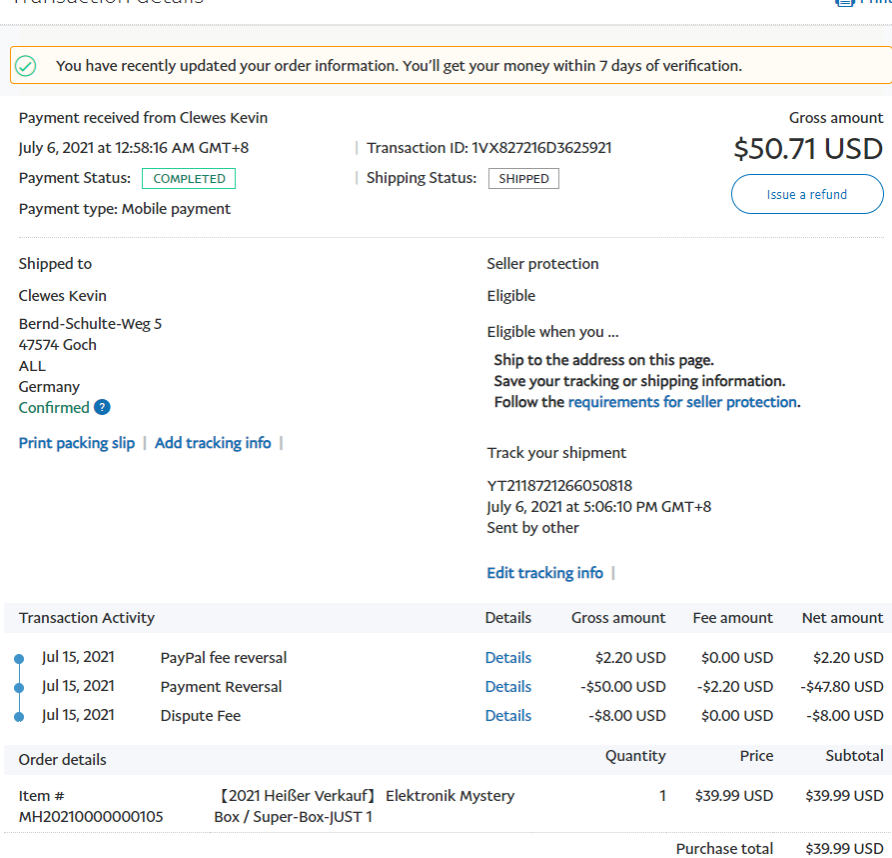Screen dimensions: 892x858
Task: Click the item number MH20210000000105
Action: (x=91, y=817)
